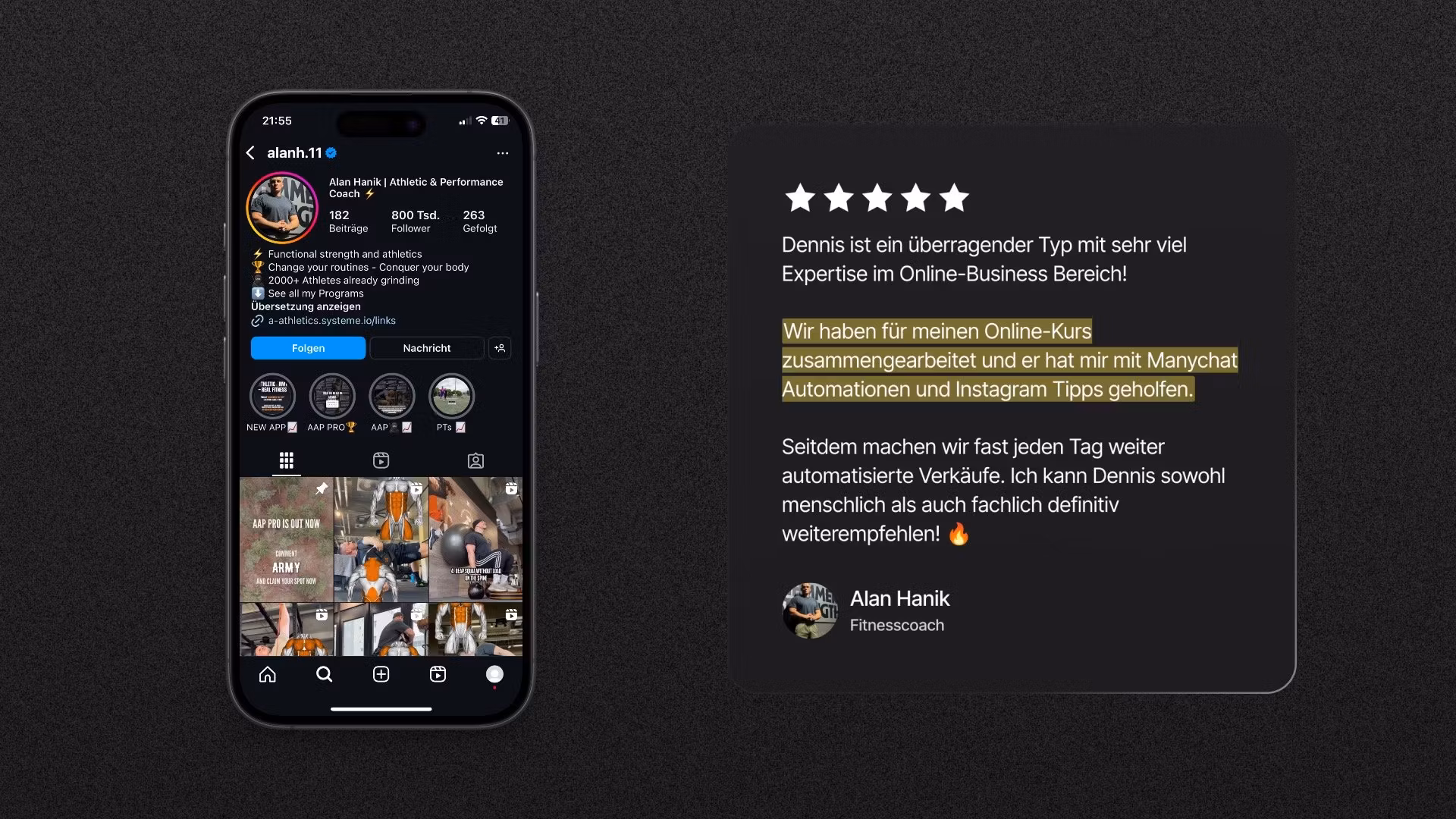Tap the back arrow beside alanh.11
Image resolution: width=1456 pixels, height=819 pixels.
[250, 153]
